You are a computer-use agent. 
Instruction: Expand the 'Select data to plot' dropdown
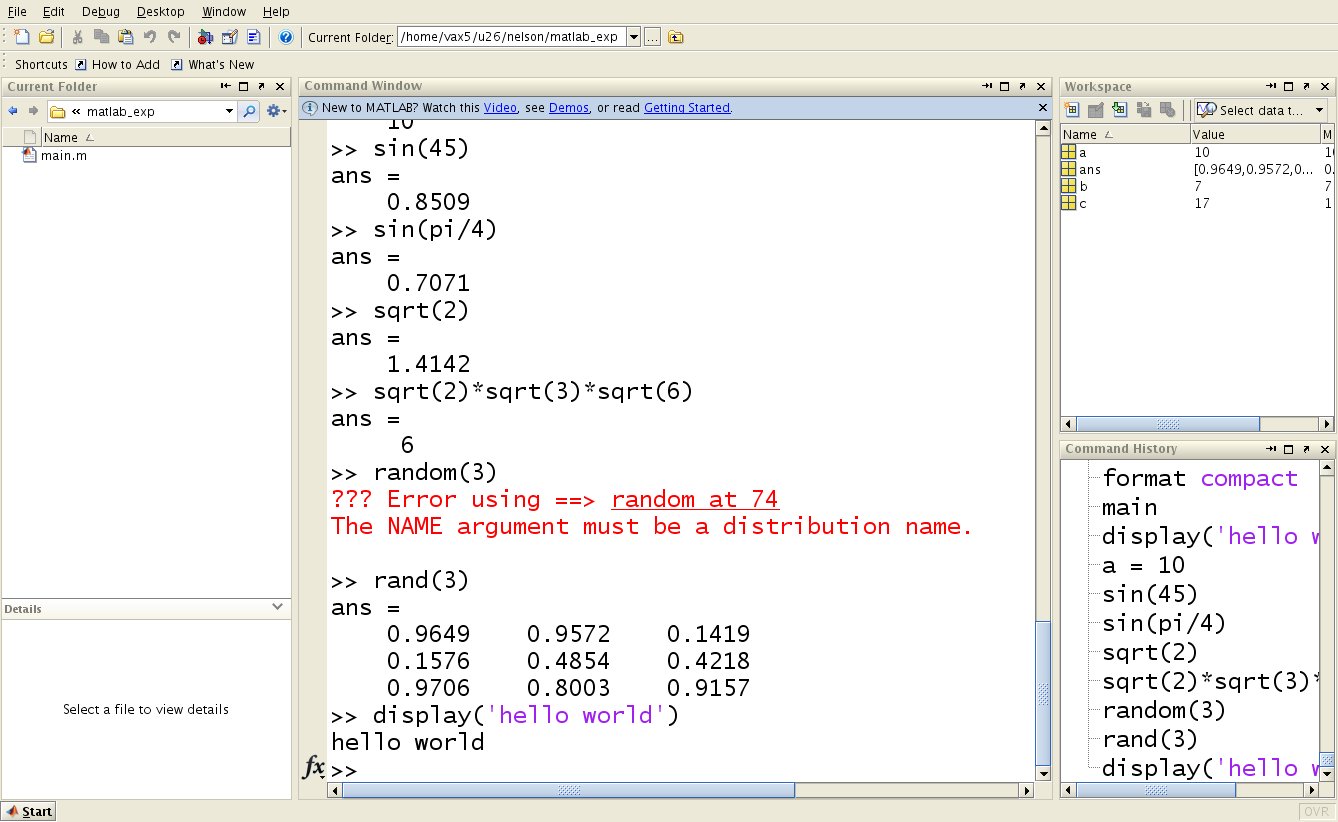pyautogui.click(x=1319, y=110)
